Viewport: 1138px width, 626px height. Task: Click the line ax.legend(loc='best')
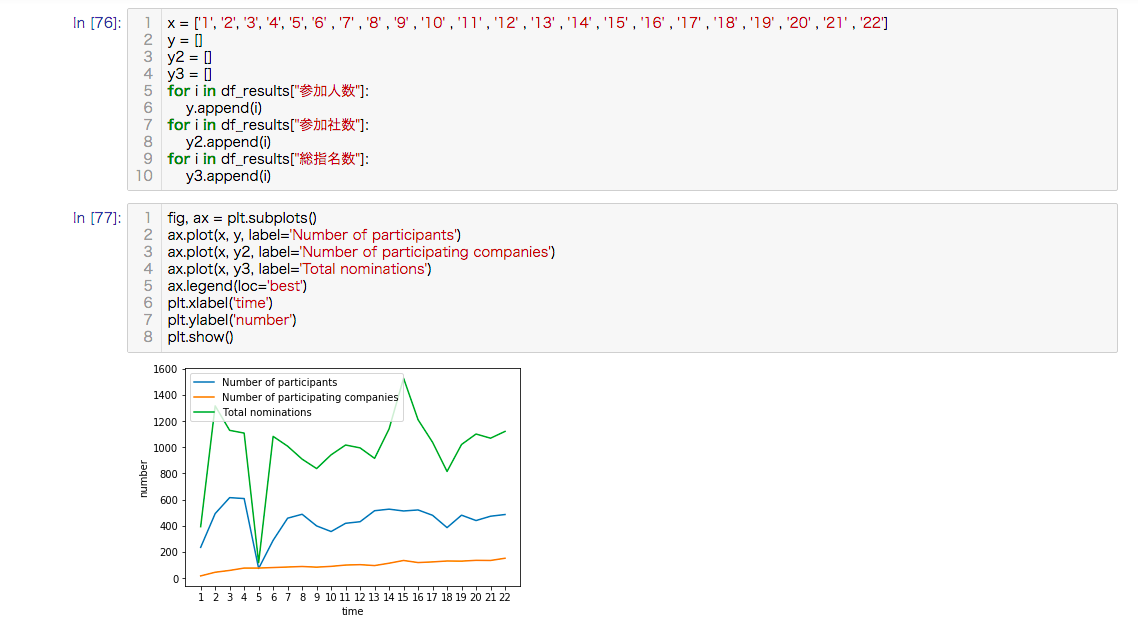pyautogui.click(x=237, y=286)
